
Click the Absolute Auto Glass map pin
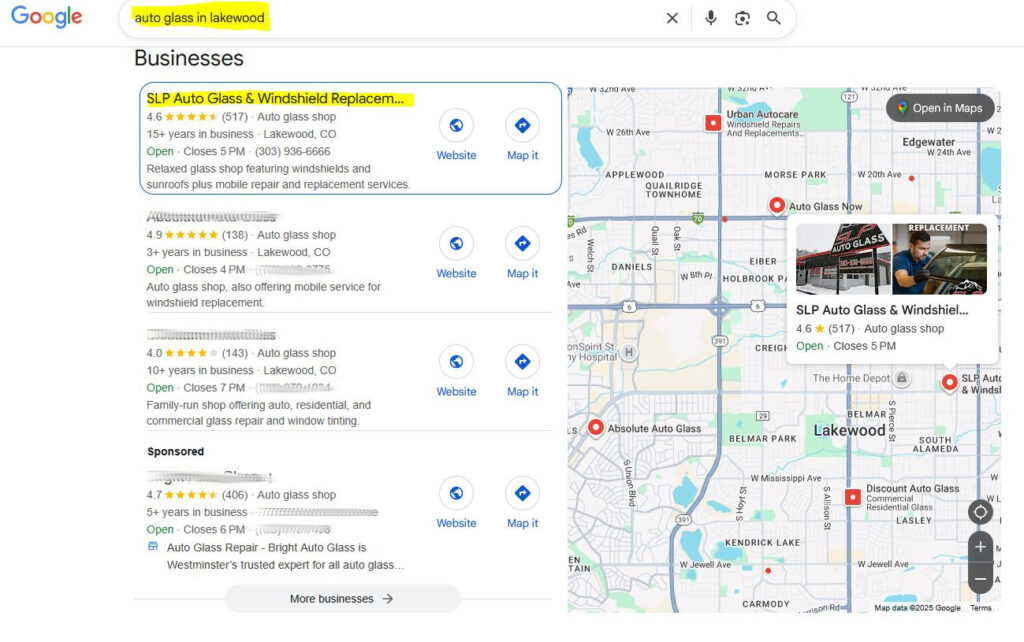(596, 428)
